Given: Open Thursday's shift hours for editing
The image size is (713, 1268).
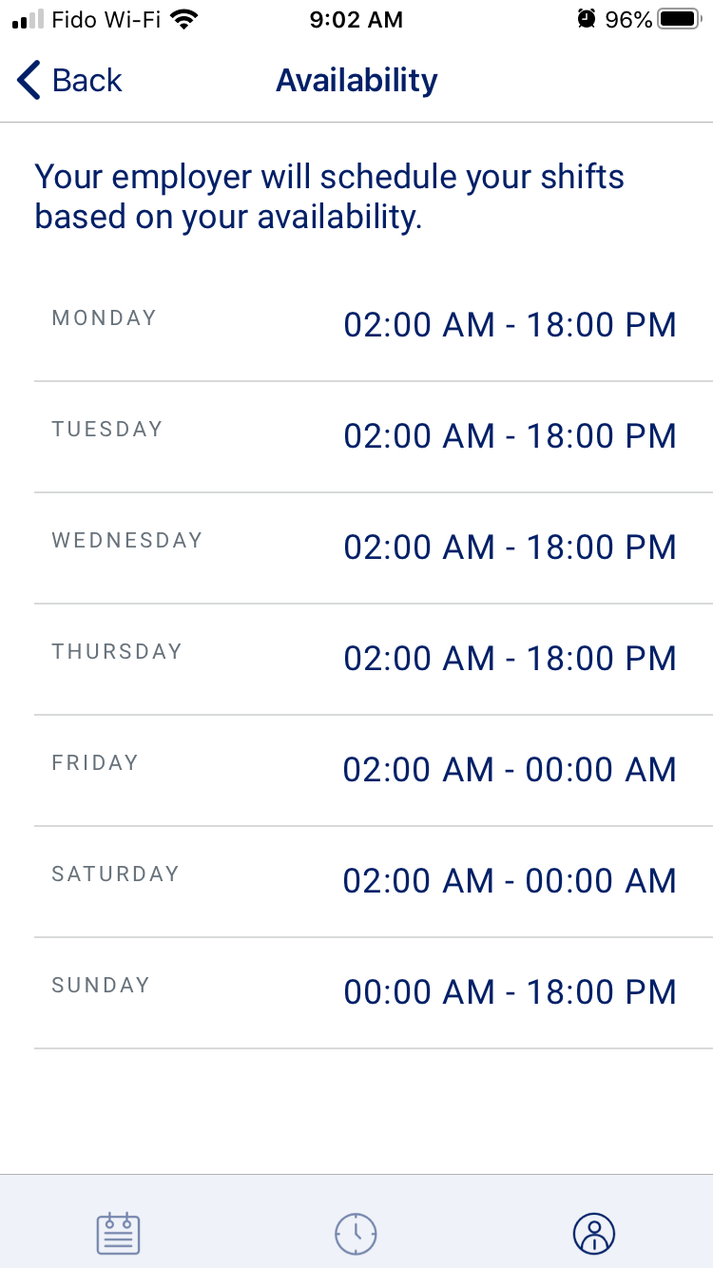Looking at the screenshot, I should pos(509,658).
